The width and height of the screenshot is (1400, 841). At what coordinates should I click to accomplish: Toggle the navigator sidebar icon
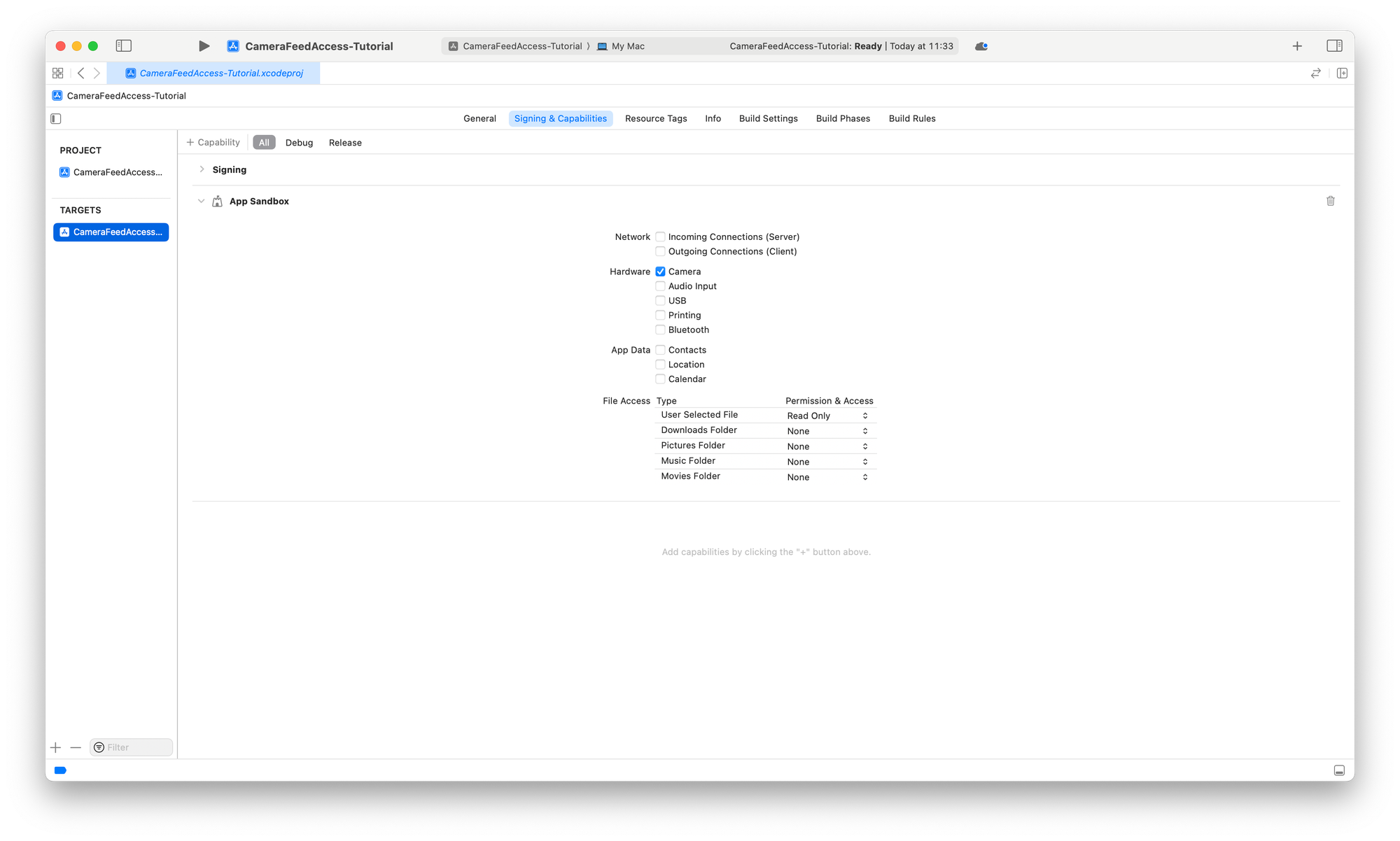point(124,46)
